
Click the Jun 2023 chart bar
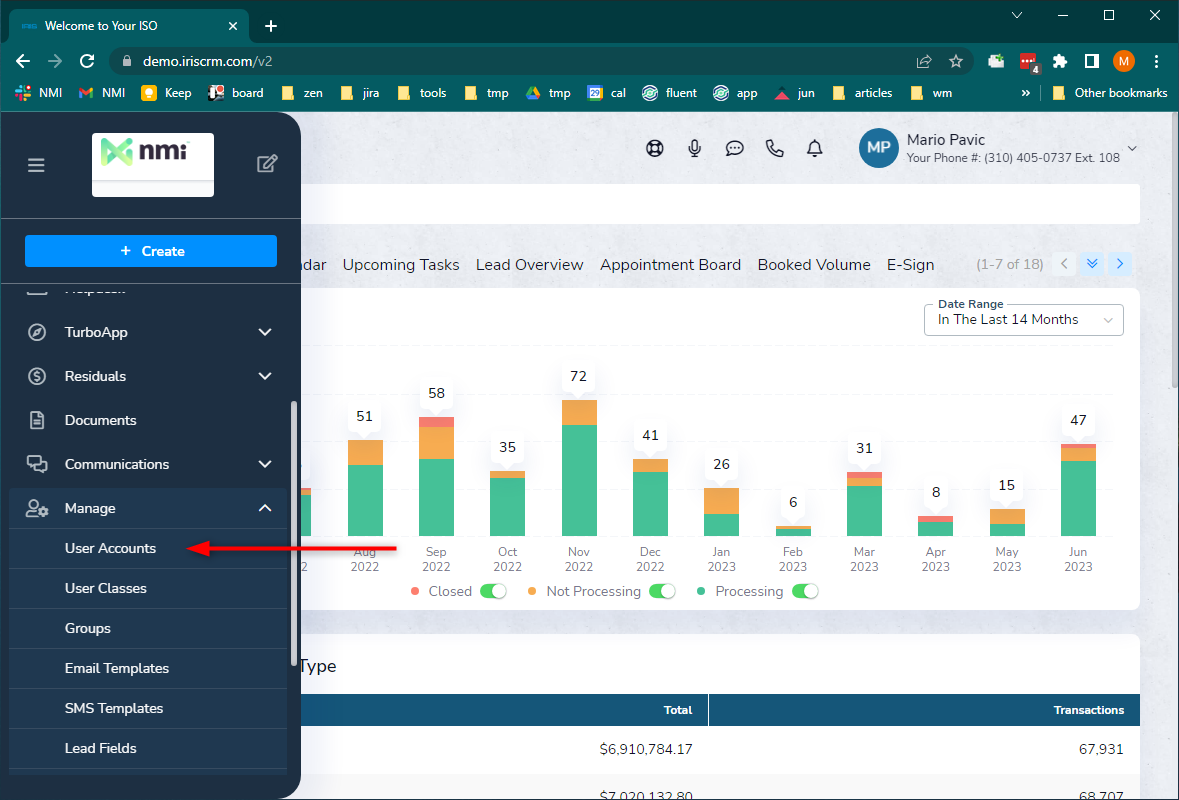[1078, 489]
